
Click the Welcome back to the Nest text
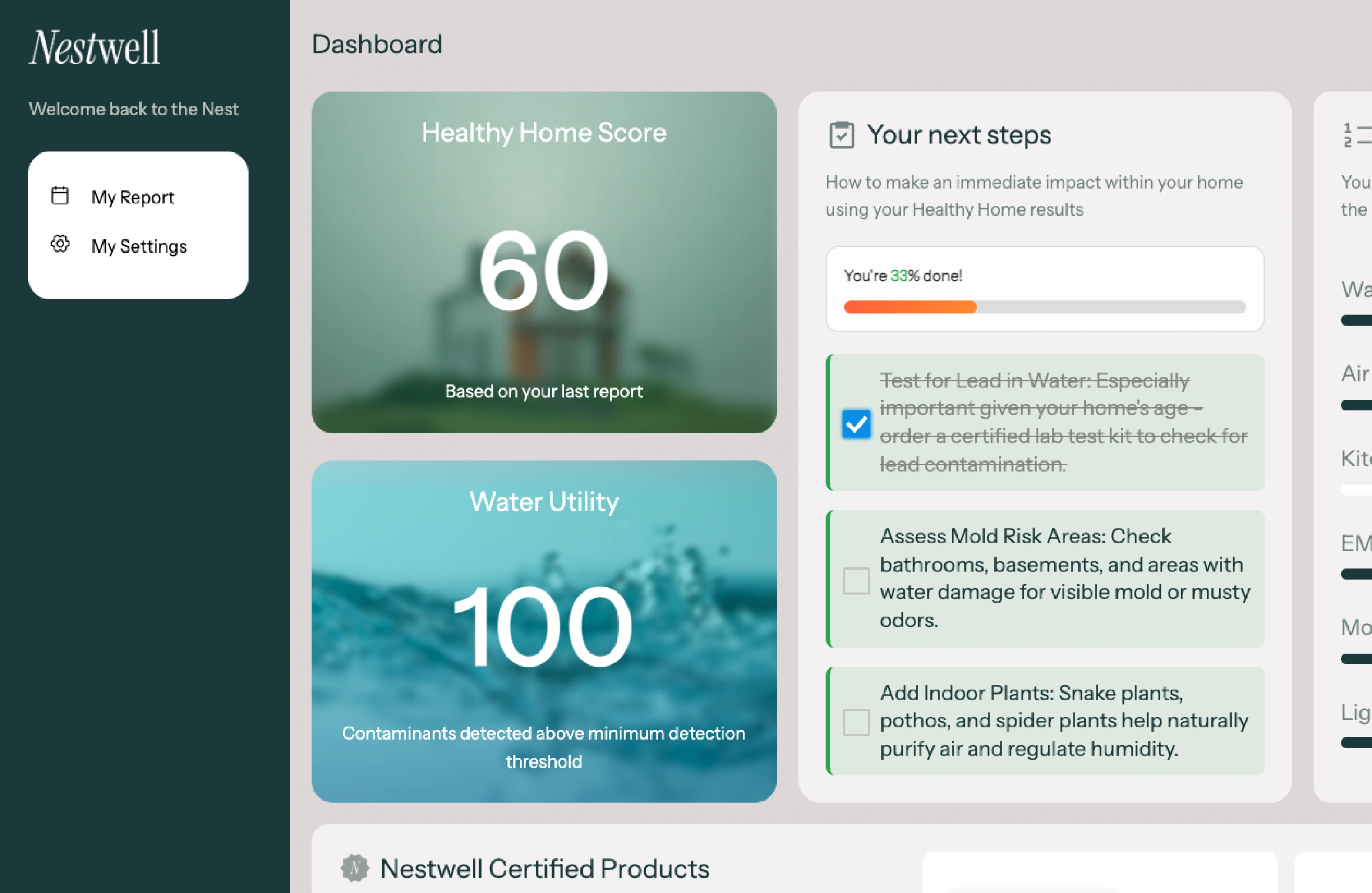click(134, 109)
